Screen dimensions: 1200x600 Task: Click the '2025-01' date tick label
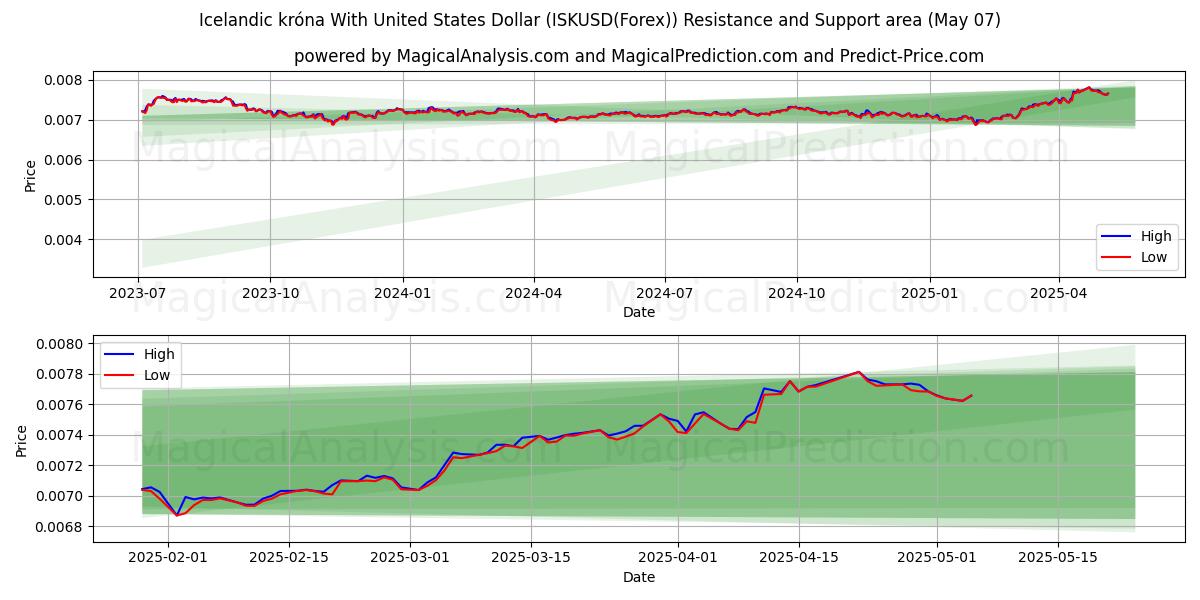(x=930, y=294)
